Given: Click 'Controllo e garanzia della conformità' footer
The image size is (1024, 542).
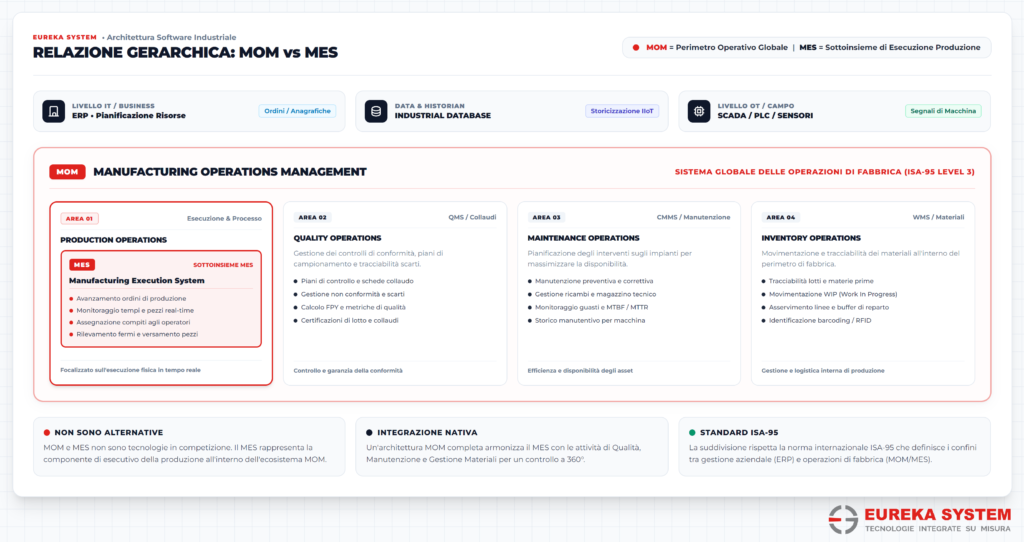Looking at the screenshot, I should (348, 370).
